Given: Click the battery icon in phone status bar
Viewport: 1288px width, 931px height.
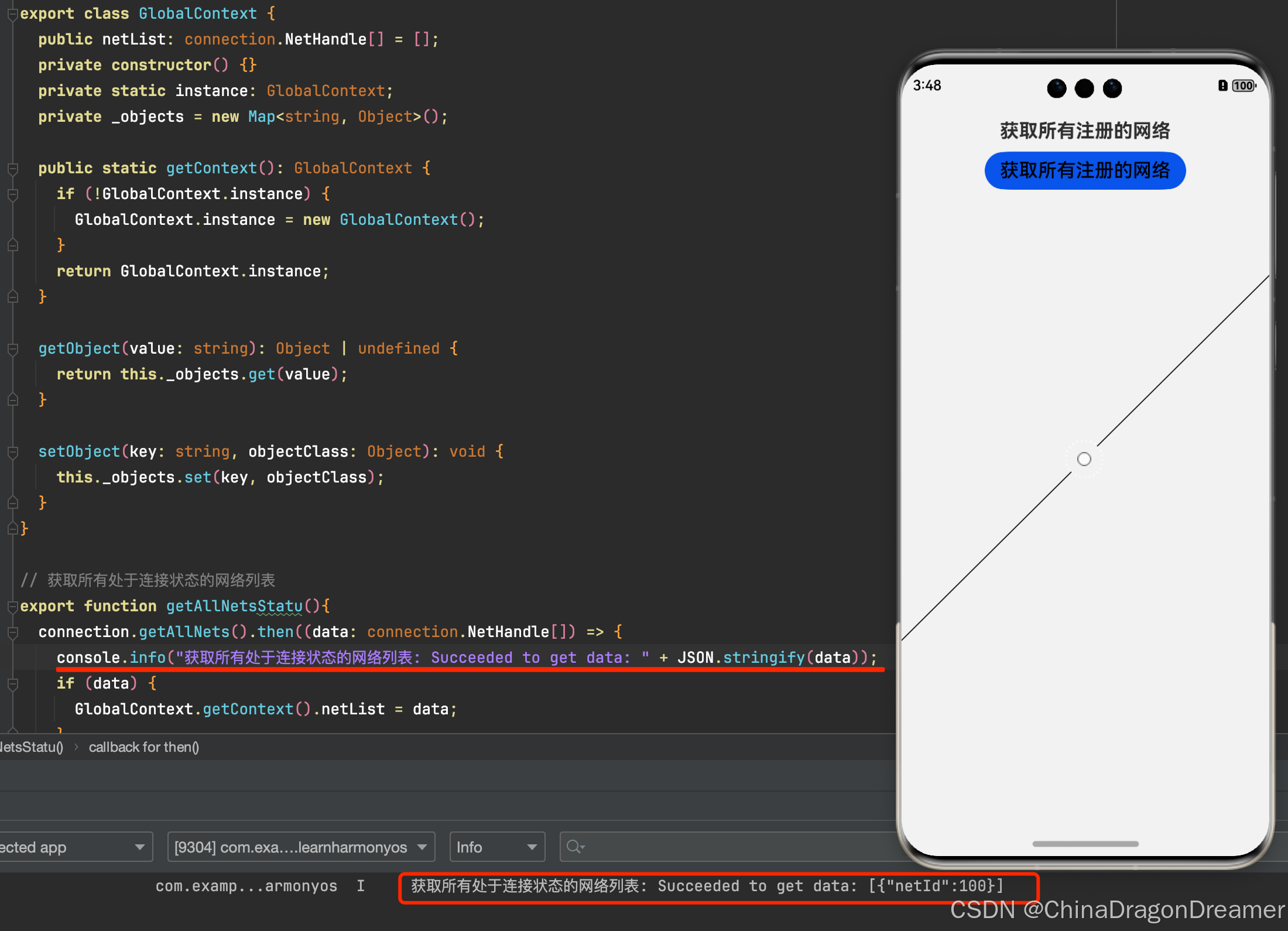Looking at the screenshot, I should [x=1244, y=86].
